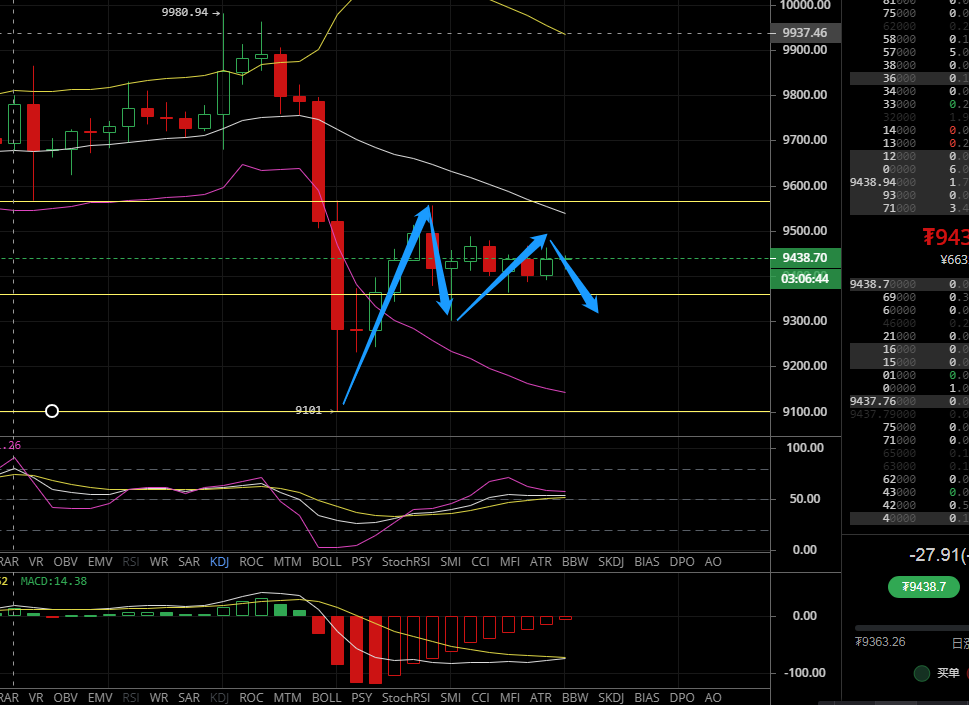This screenshot has width=969, height=705.
Task: Select MFI in the bottom MACD pane indicator row
Action: (x=510, y=698)
